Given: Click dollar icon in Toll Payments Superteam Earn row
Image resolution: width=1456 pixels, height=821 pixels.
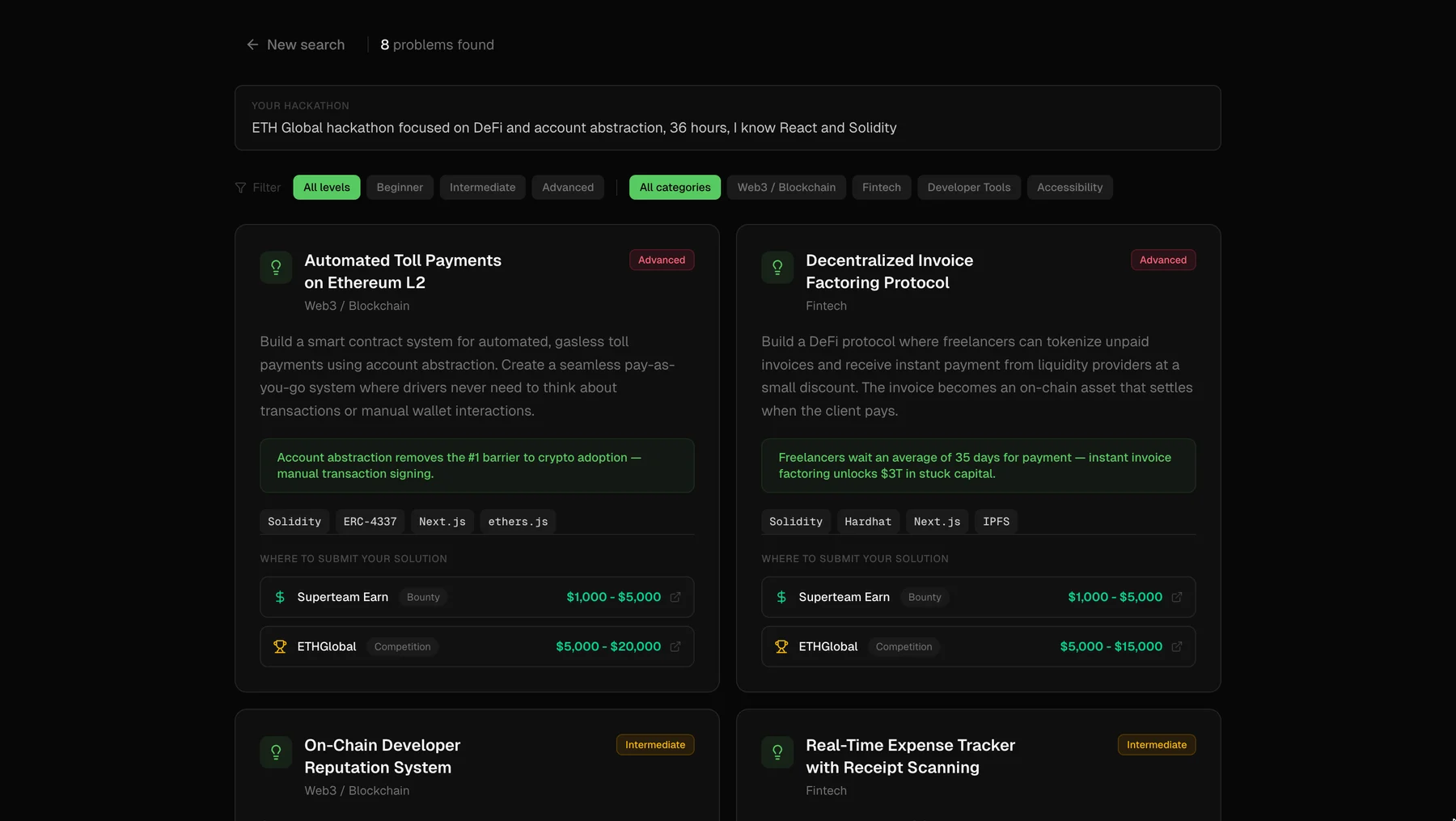Looking at the screenshot, I should pyautogui.click(x=280, y=597).
